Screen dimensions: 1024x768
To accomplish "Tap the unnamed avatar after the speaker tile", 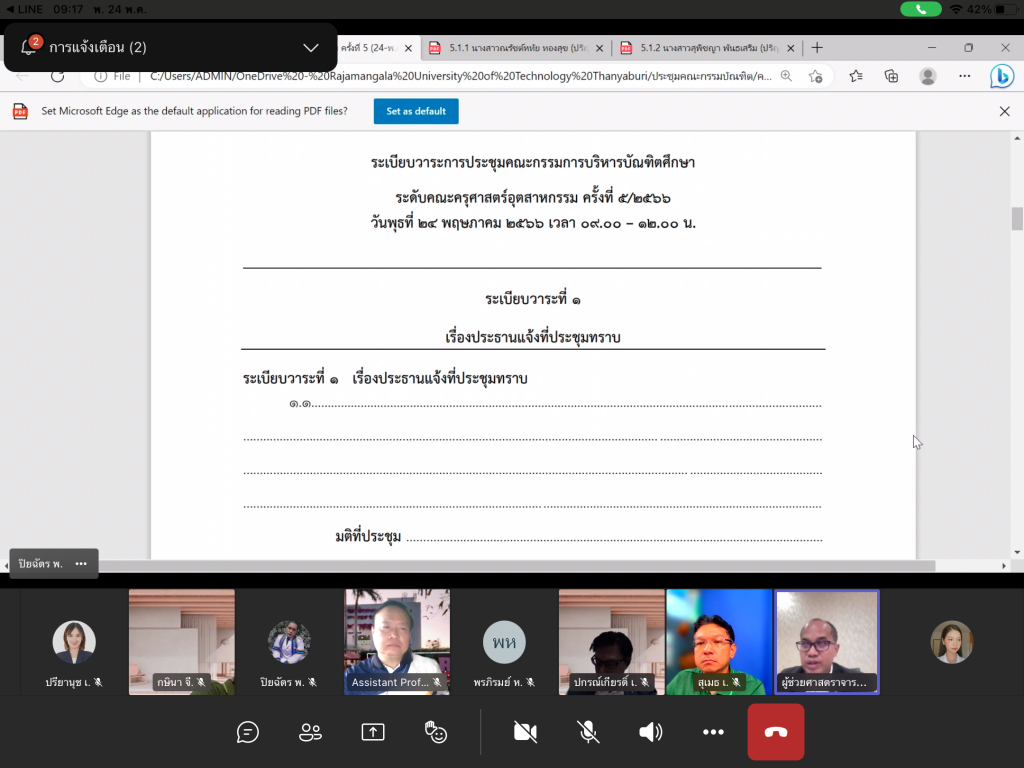I will pyautogui.click(x=952, y=642).
